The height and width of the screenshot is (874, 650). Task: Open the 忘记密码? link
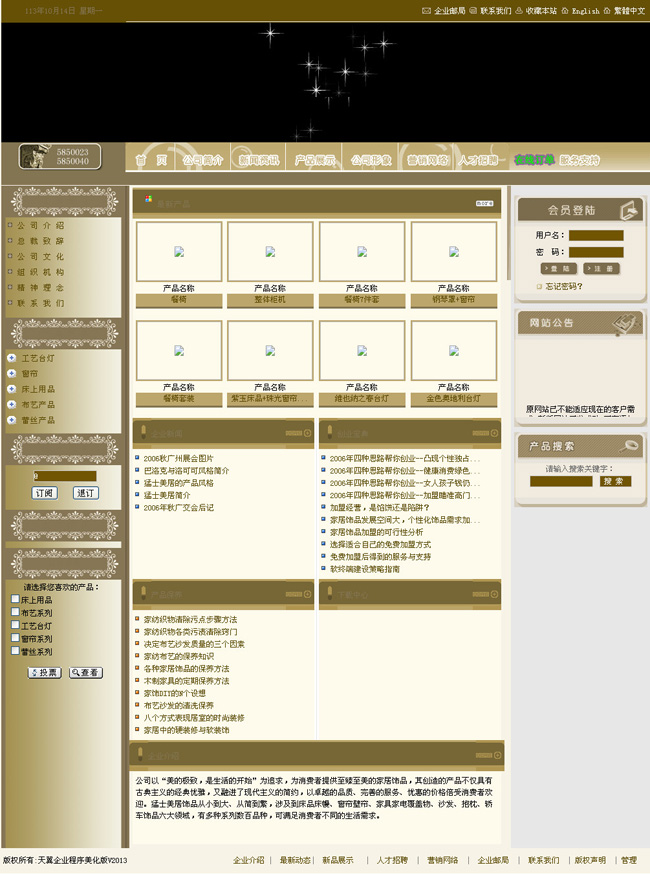564,286
